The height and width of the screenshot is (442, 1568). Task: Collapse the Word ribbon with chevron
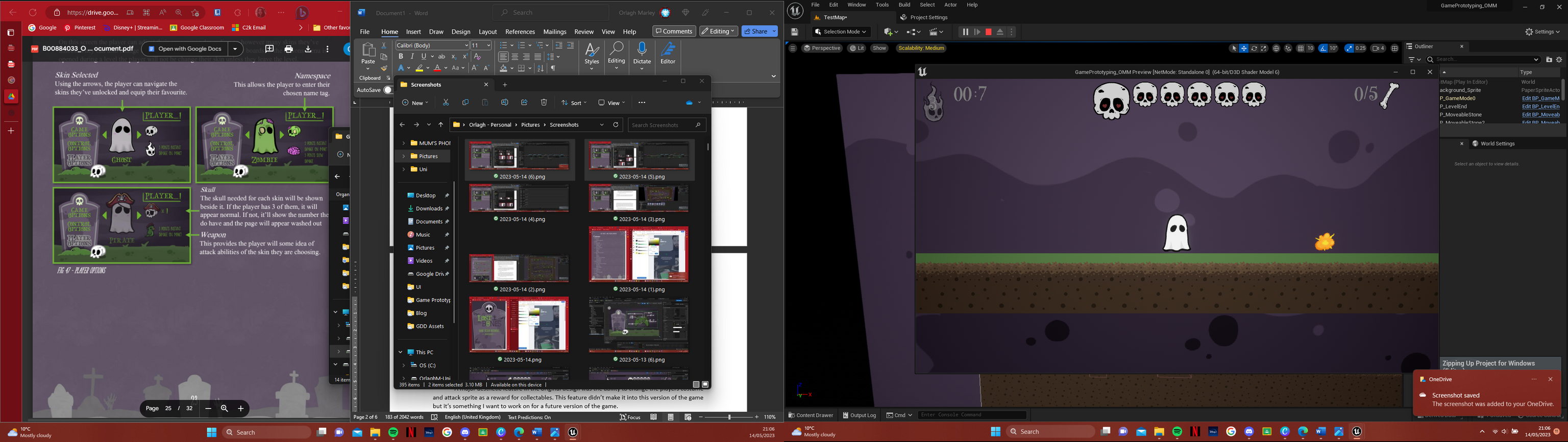pyautogui.click(x=774, y=76)
